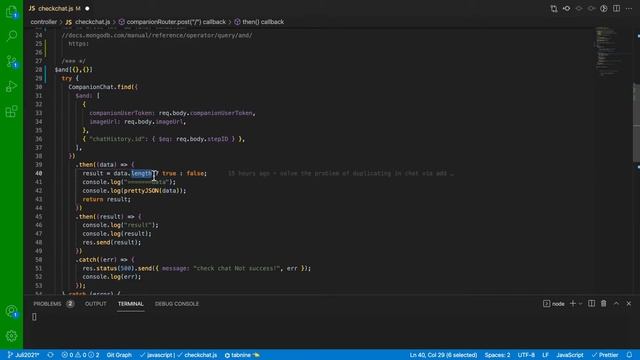This screenshot has width=640, height=360.
Task: Click the 'CompanionChat.find({' code on line 30
Action: point(103,87)
